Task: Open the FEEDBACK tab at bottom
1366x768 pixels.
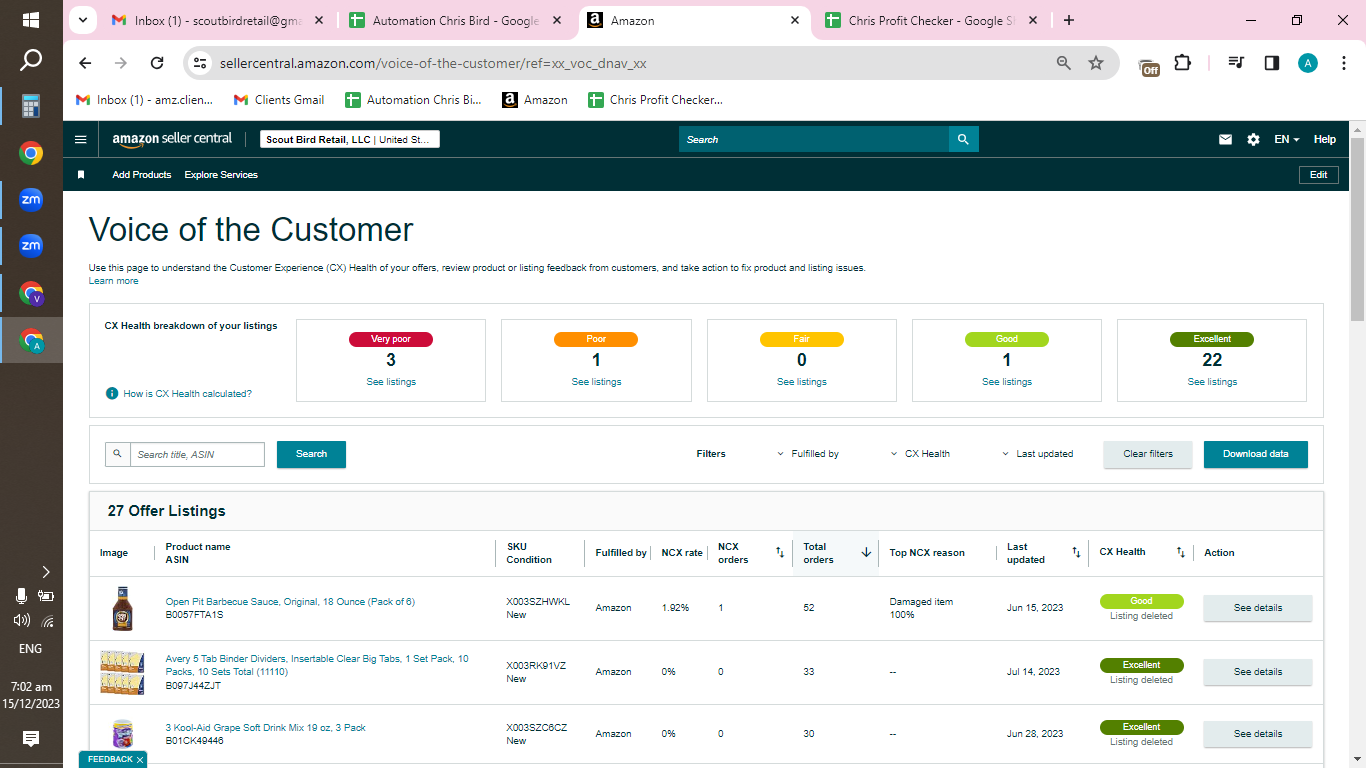Action: 109,760
